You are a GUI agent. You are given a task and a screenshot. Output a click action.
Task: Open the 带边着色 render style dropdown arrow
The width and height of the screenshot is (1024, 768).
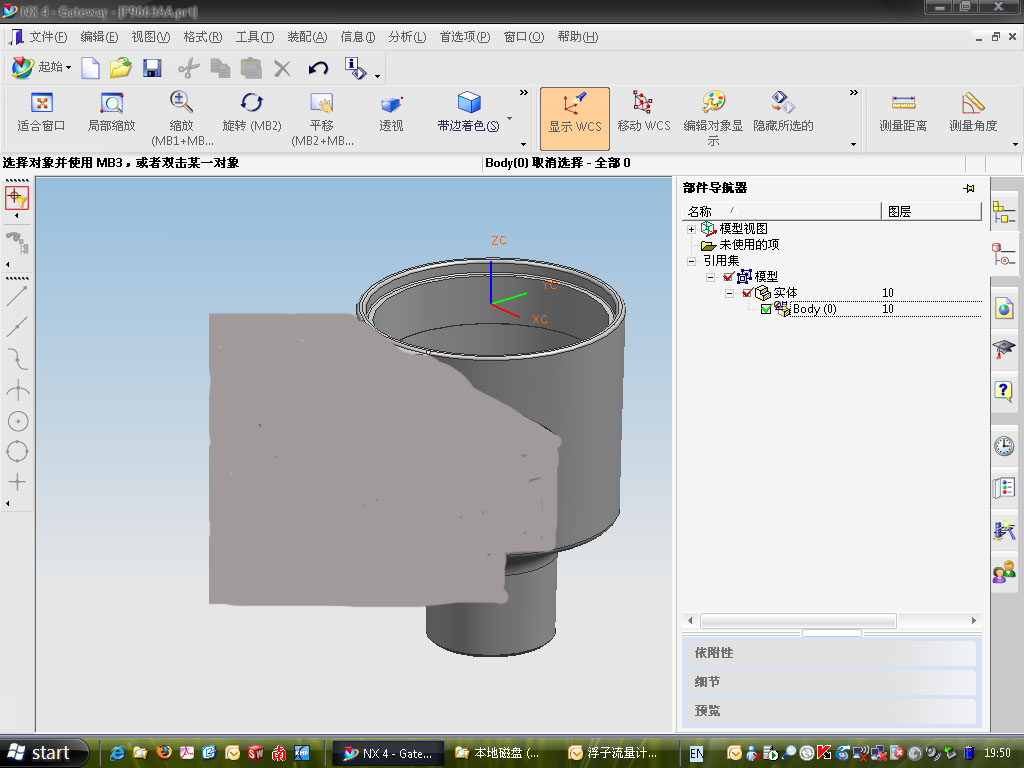click(x=509, y=119)
